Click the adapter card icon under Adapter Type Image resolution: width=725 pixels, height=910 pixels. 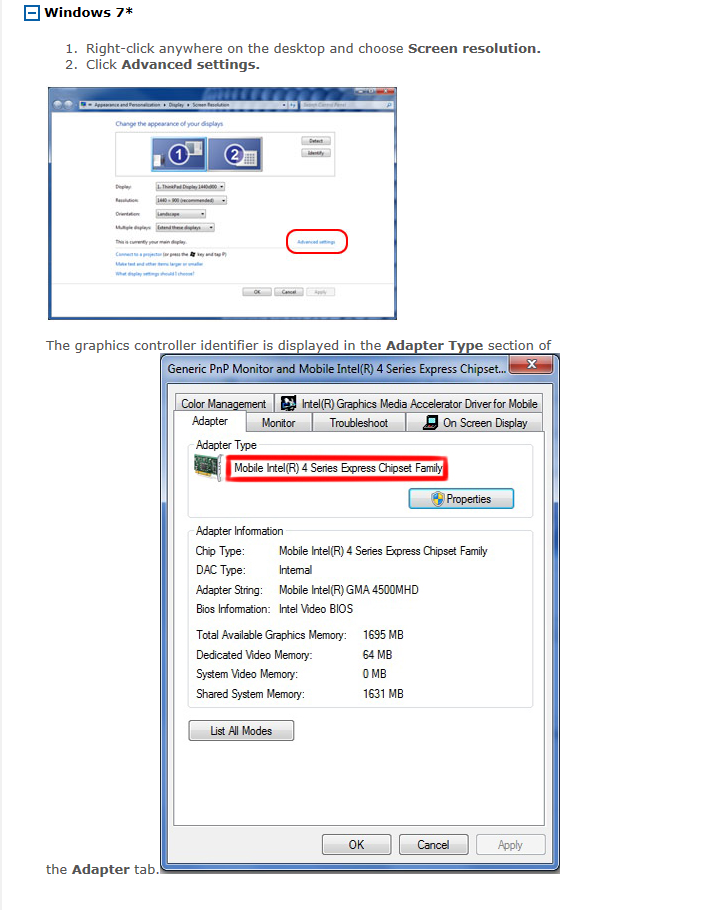click(208, 468)
